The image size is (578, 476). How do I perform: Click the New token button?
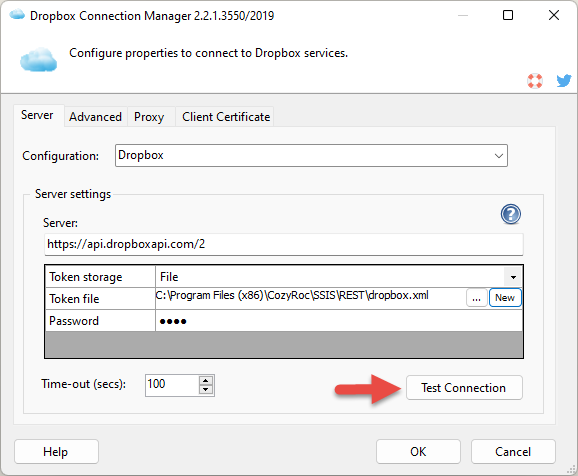click(x=505, y=298)
